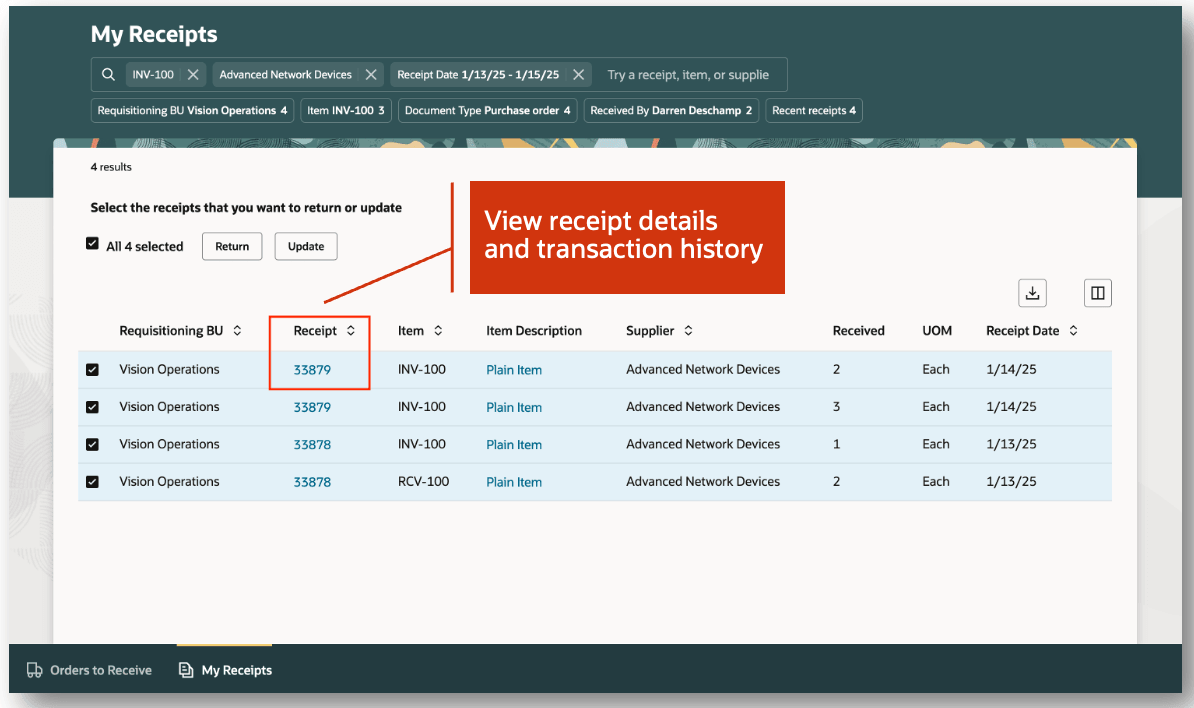The width and height of the screenshot is (1194, 708).
Task: Open the first receipt 33879 link
Action: (x=312, y=370)
